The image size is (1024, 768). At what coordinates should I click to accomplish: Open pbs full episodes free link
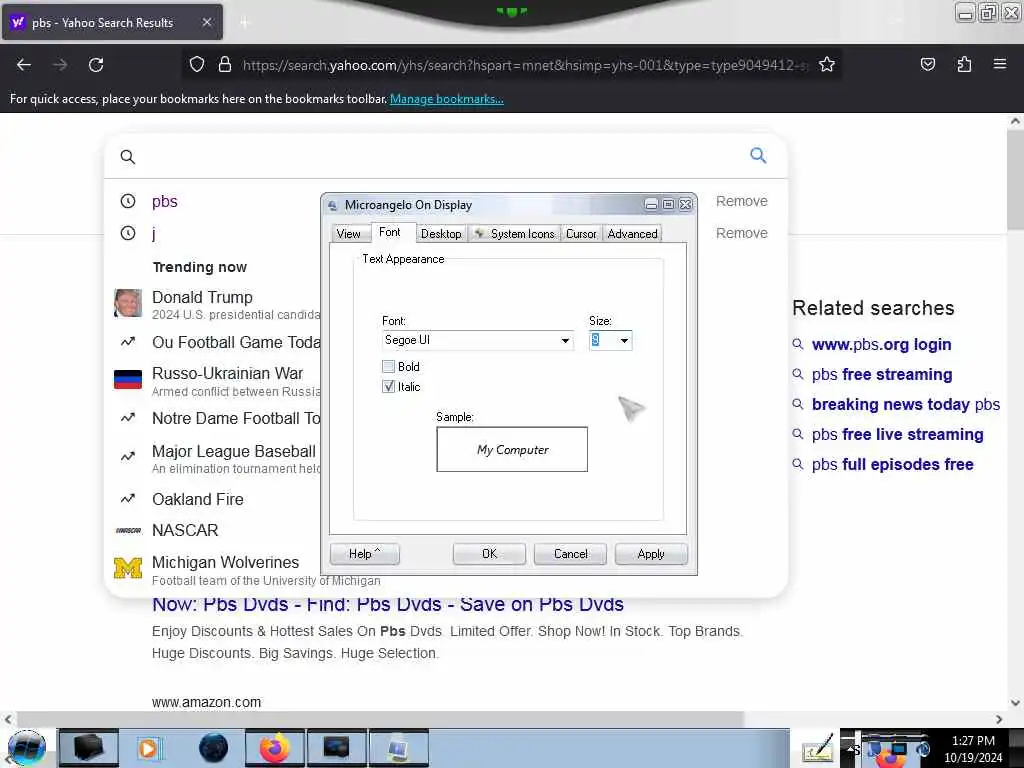(x=892, y=464)
